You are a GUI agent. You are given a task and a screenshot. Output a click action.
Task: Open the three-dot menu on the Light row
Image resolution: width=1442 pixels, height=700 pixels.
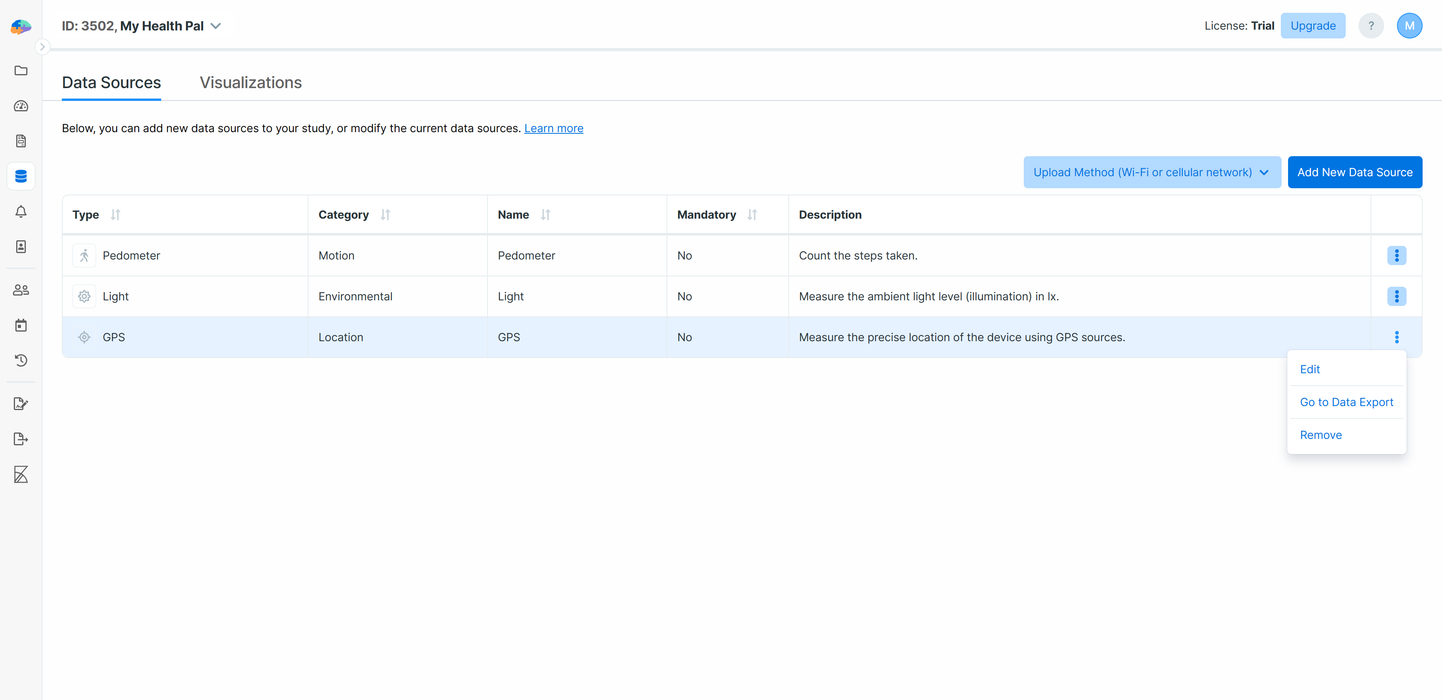pos(1396,296)
